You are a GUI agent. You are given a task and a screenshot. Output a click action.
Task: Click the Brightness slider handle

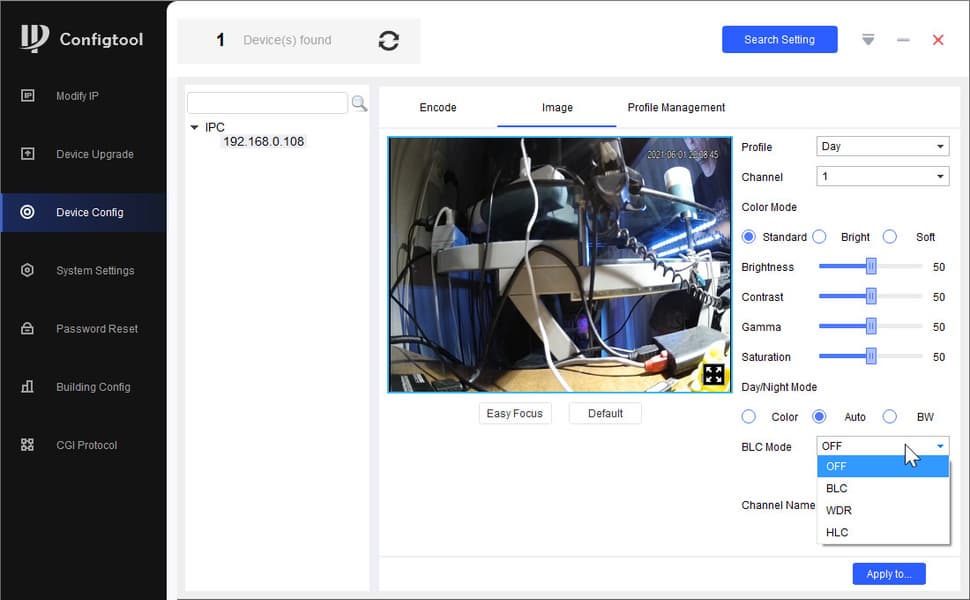[x=871, y=267]
